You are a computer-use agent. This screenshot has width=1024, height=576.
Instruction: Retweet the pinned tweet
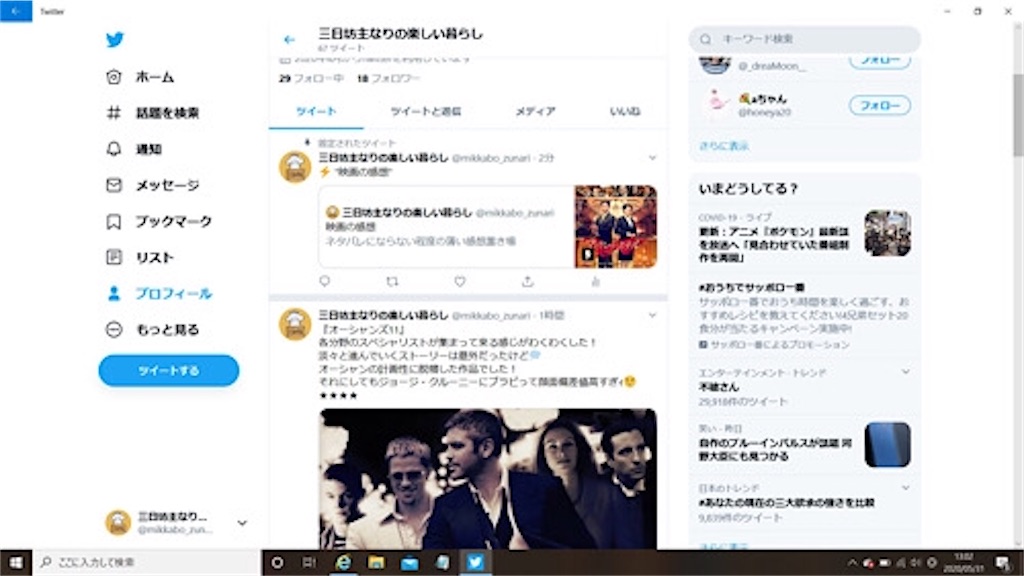[x=392, y=281]
